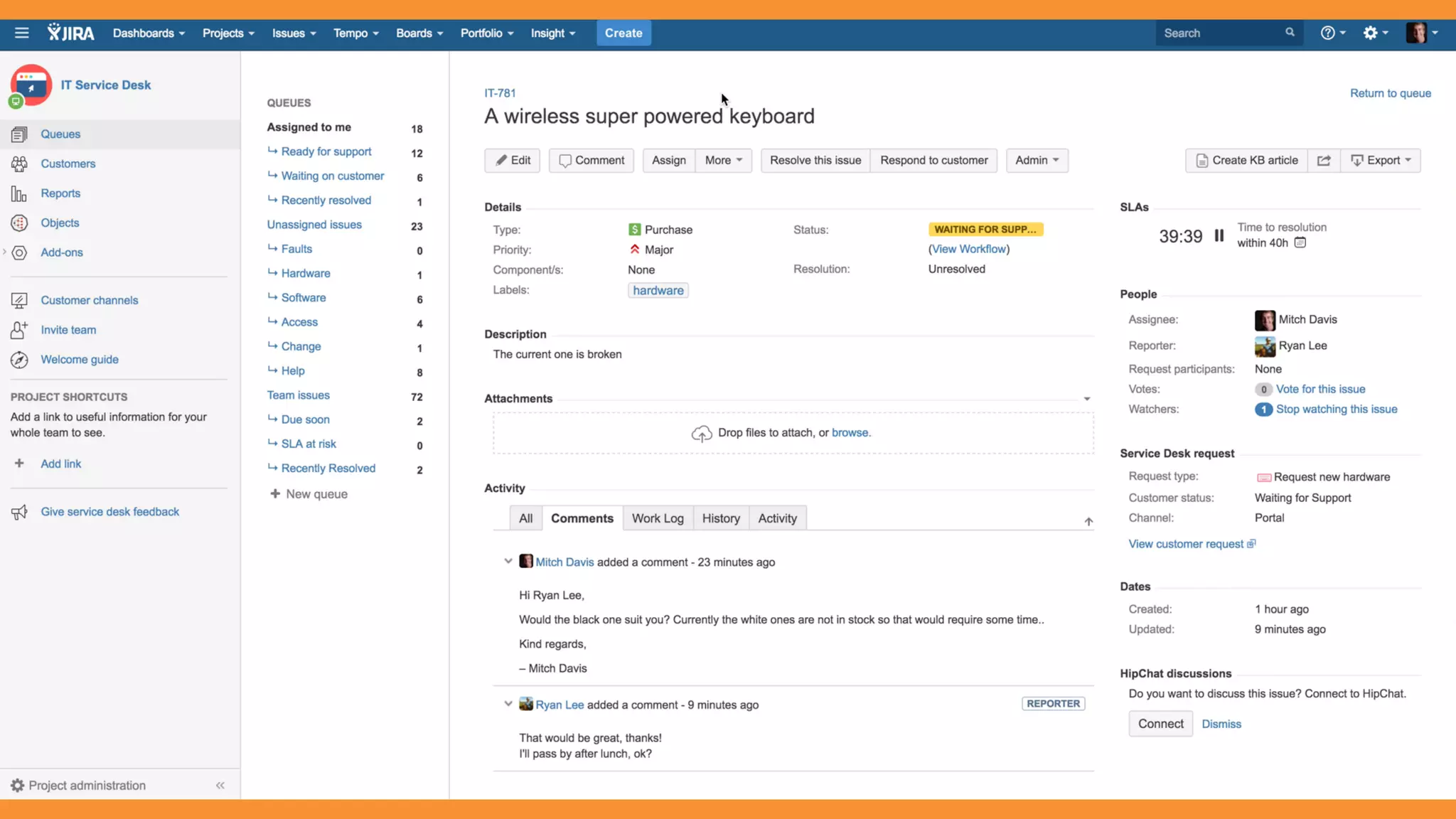Open the Export dropdown
This screenshot has height=819, width=1456.
(1381, 161)
